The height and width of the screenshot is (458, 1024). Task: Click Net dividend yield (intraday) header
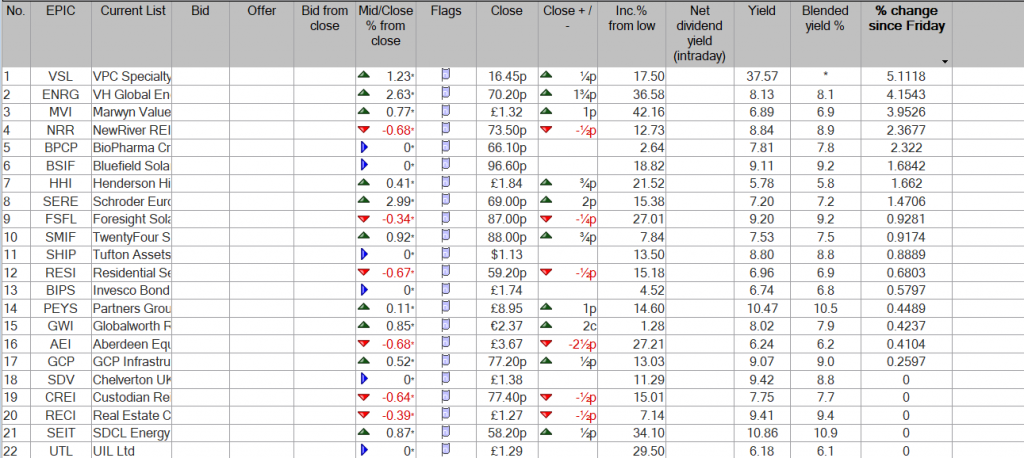[701, 33]
